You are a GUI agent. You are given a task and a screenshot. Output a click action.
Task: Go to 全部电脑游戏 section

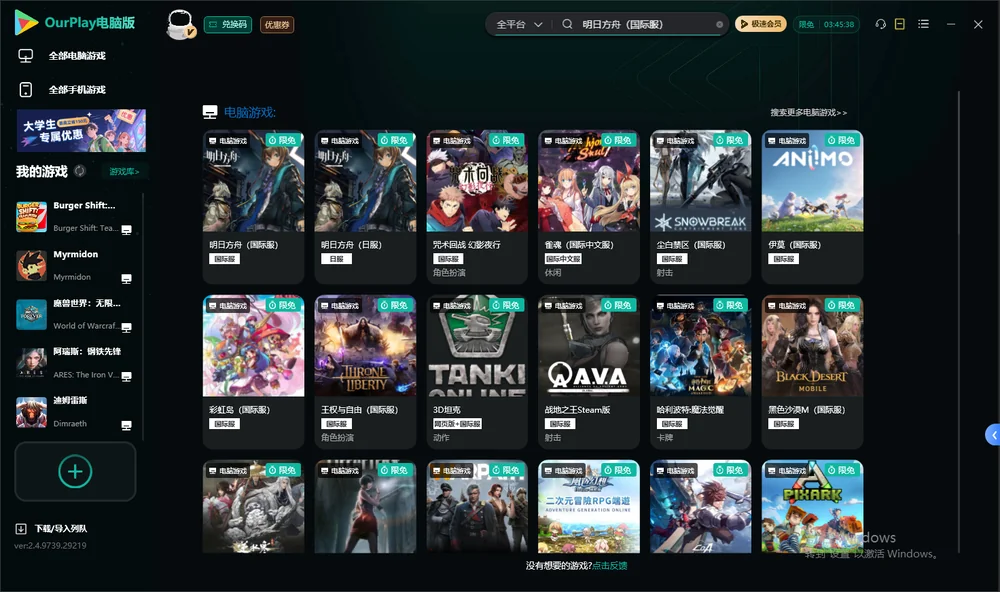tap(62, 56)
